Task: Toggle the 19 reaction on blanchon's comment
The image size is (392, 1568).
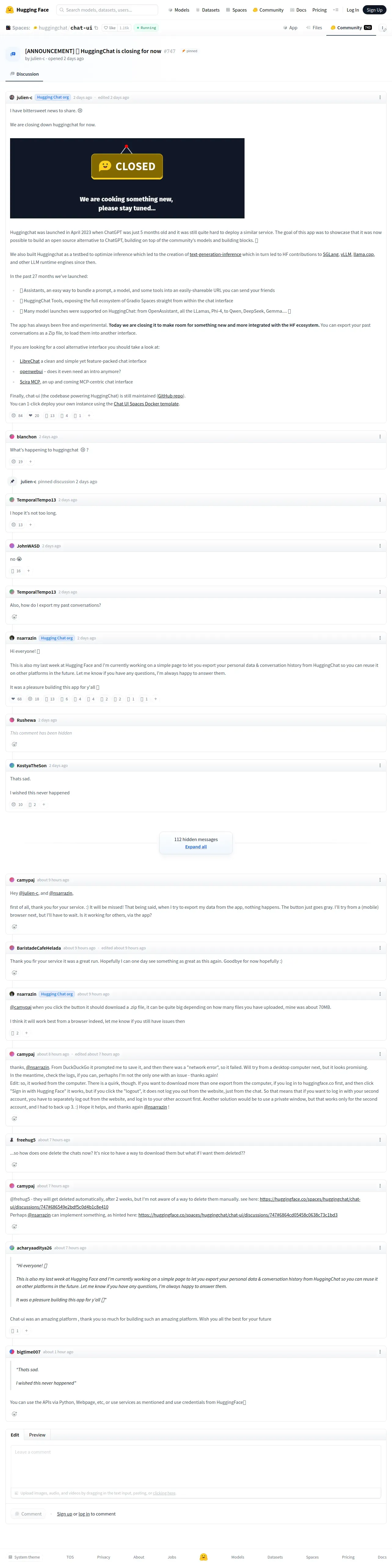Action: tap(18, 461)
